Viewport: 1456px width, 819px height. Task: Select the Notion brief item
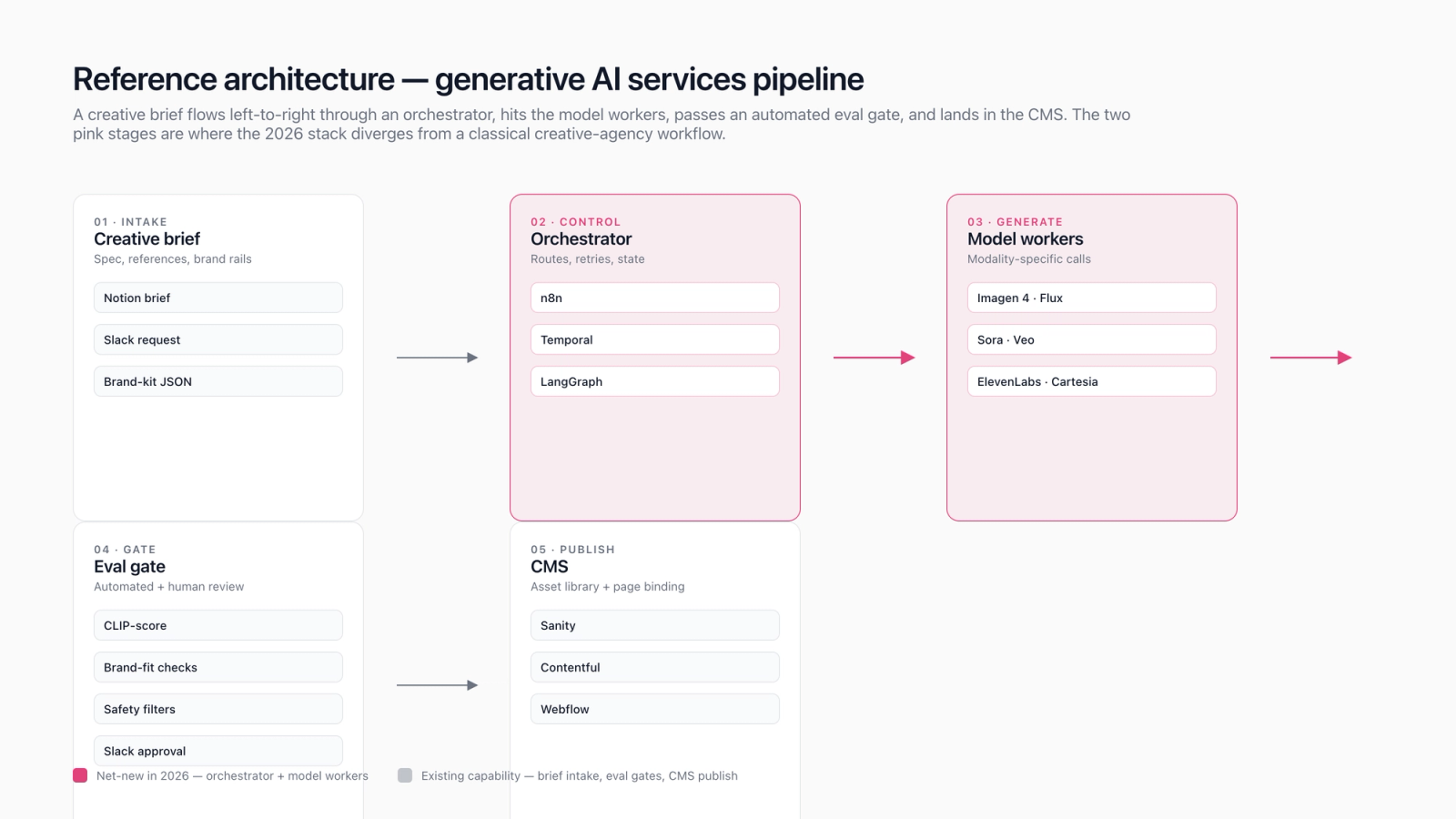coord(218,298)
